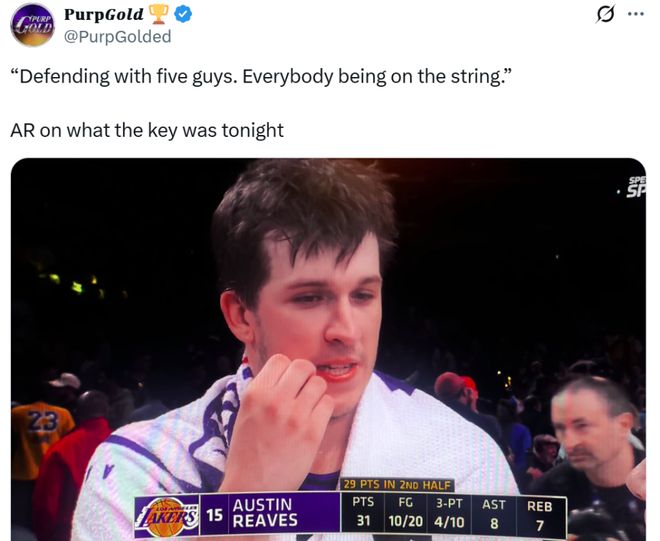Viewport: 660px width, 541px height.
Task: Click the network watermark in video's top-right corner
Action: [636, 188]
